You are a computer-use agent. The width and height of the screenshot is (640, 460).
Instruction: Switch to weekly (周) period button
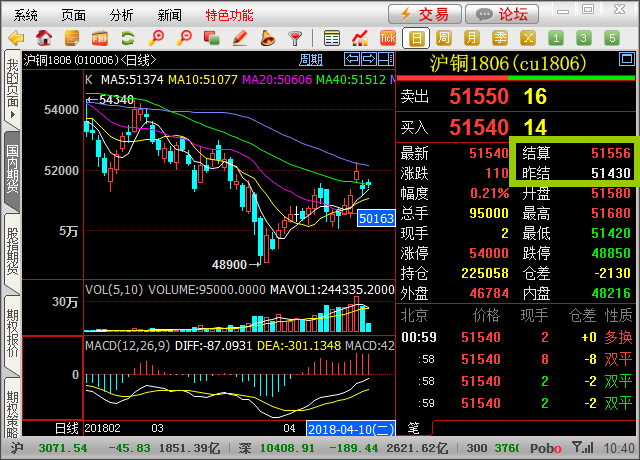(445, 37)
